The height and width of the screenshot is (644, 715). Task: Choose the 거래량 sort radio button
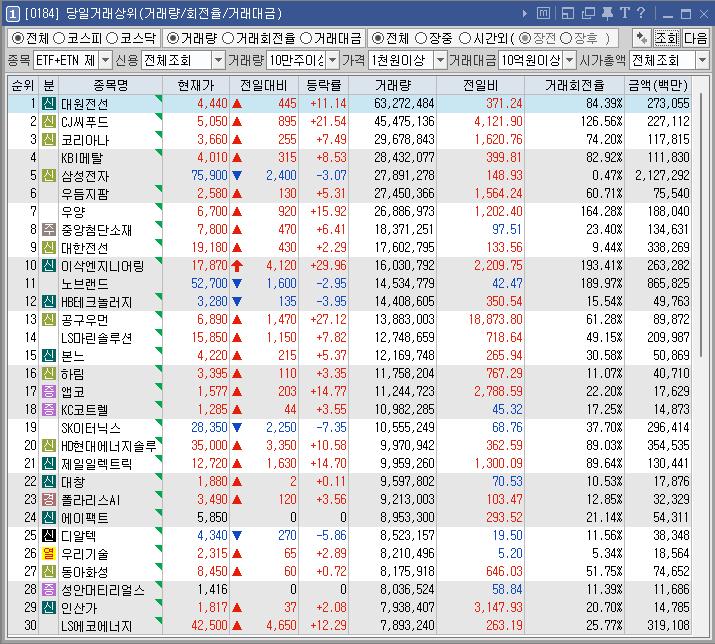(x=173, y=38)
